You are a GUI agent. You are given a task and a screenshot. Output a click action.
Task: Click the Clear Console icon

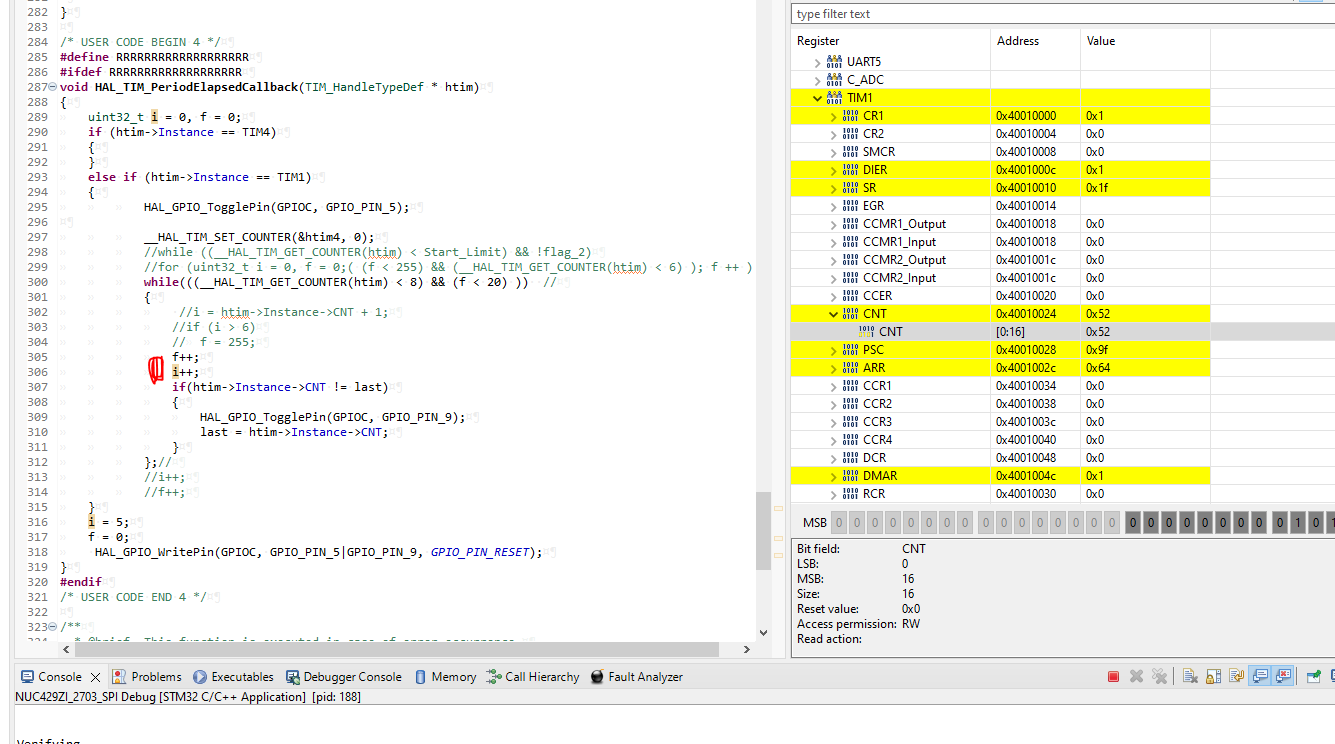pos(1190,677)
